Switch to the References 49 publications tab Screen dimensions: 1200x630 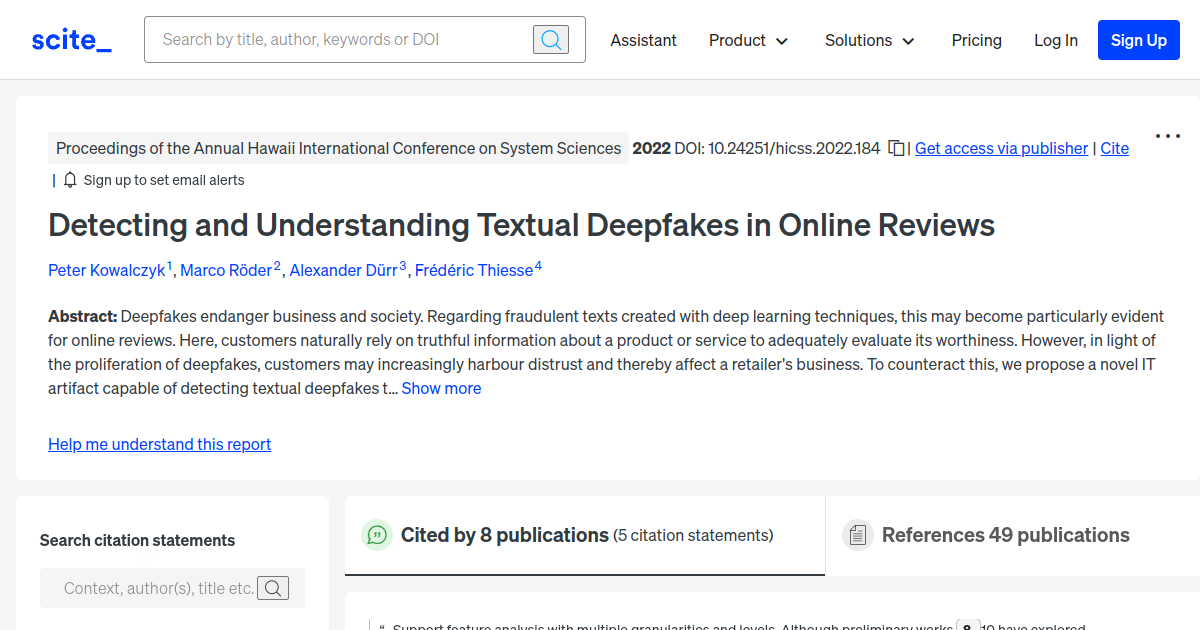(x=1004, y=535)
